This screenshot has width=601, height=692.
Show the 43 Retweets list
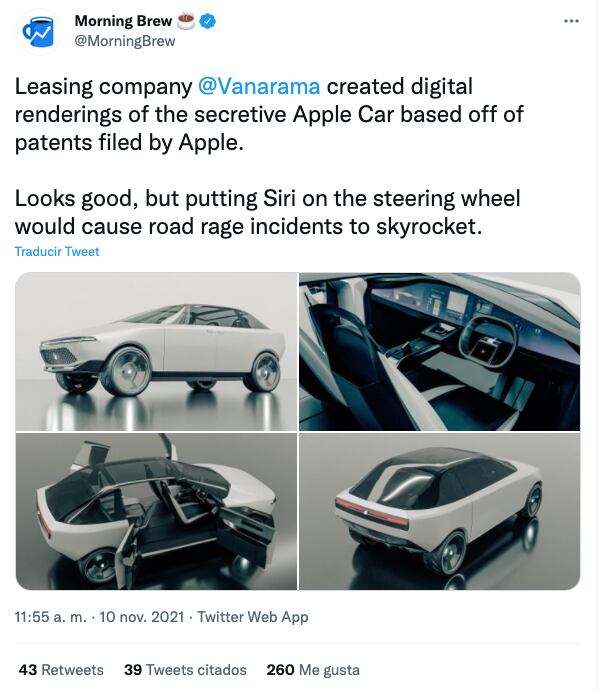tap(61, 670)
